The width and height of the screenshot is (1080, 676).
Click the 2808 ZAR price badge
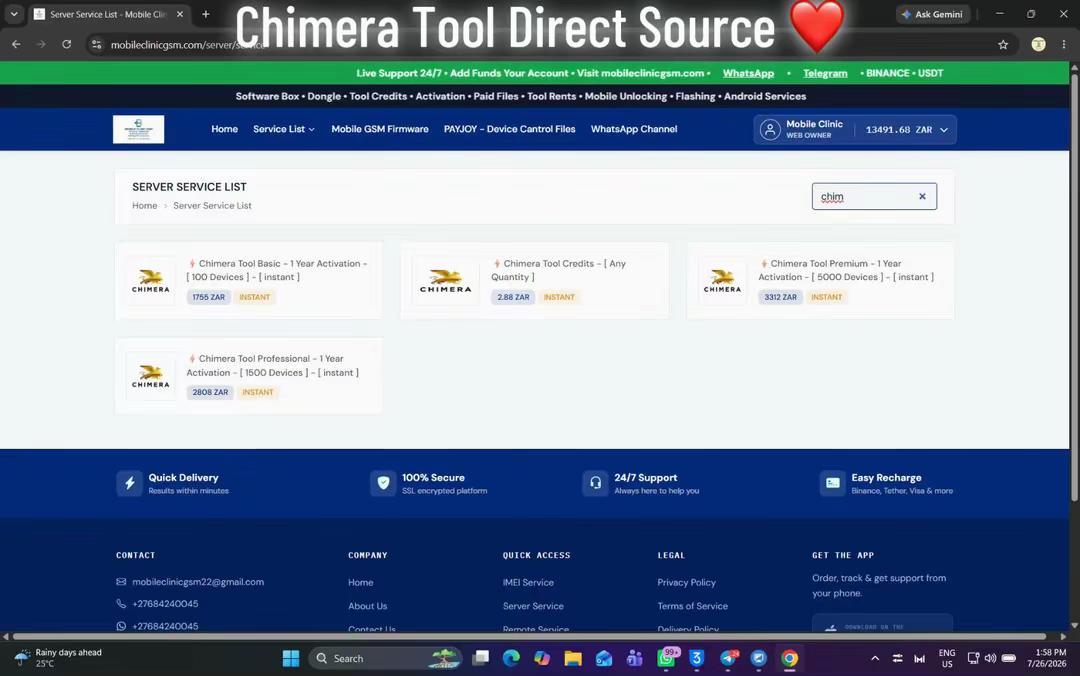(210, 392)
